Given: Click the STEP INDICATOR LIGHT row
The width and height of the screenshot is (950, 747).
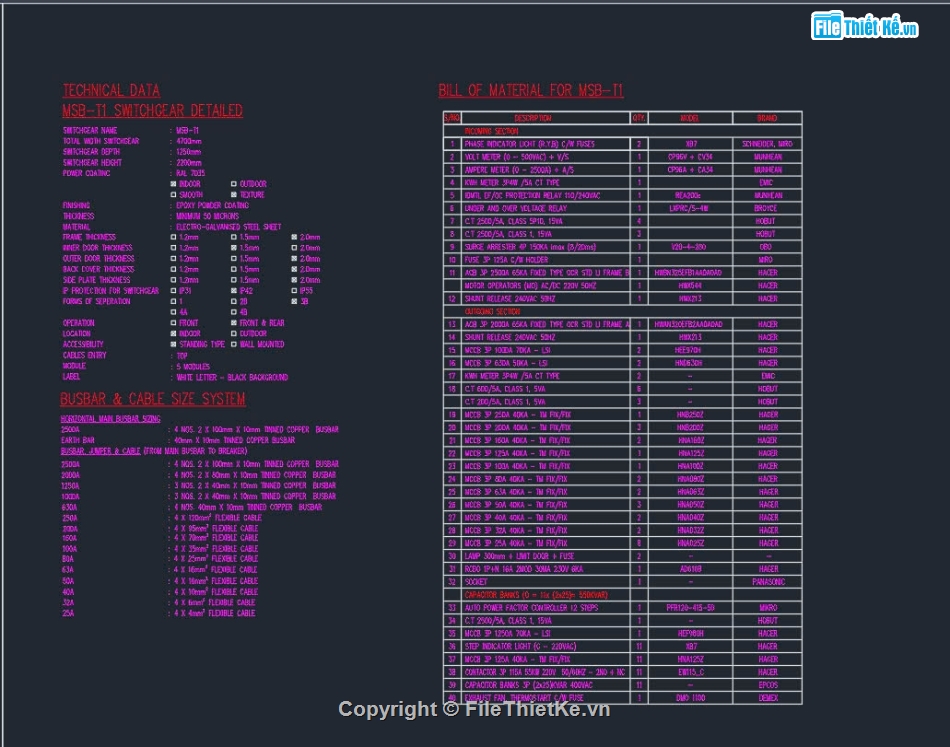Looking at the screenshot, I should tap(622, 646).
